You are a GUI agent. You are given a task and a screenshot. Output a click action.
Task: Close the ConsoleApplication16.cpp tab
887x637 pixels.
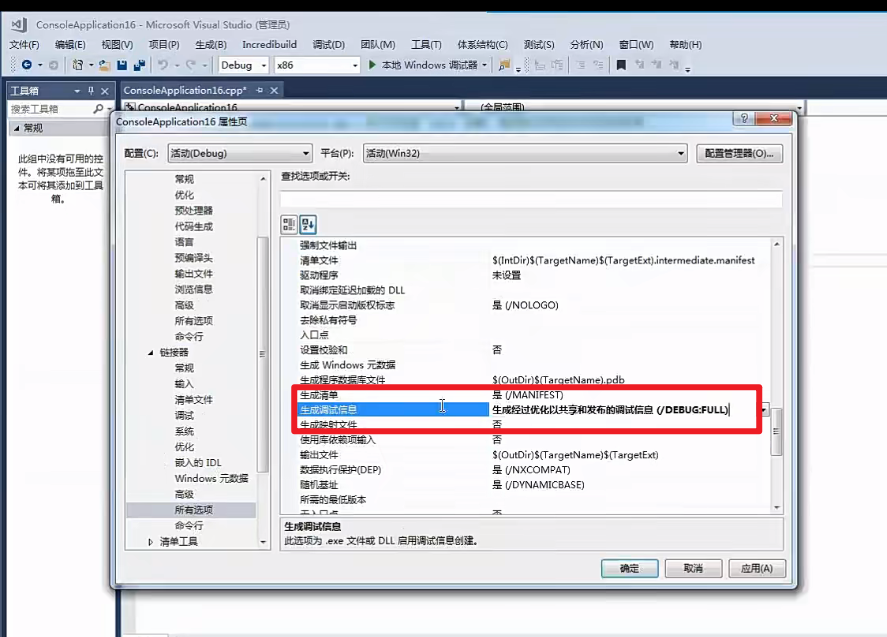274,90
